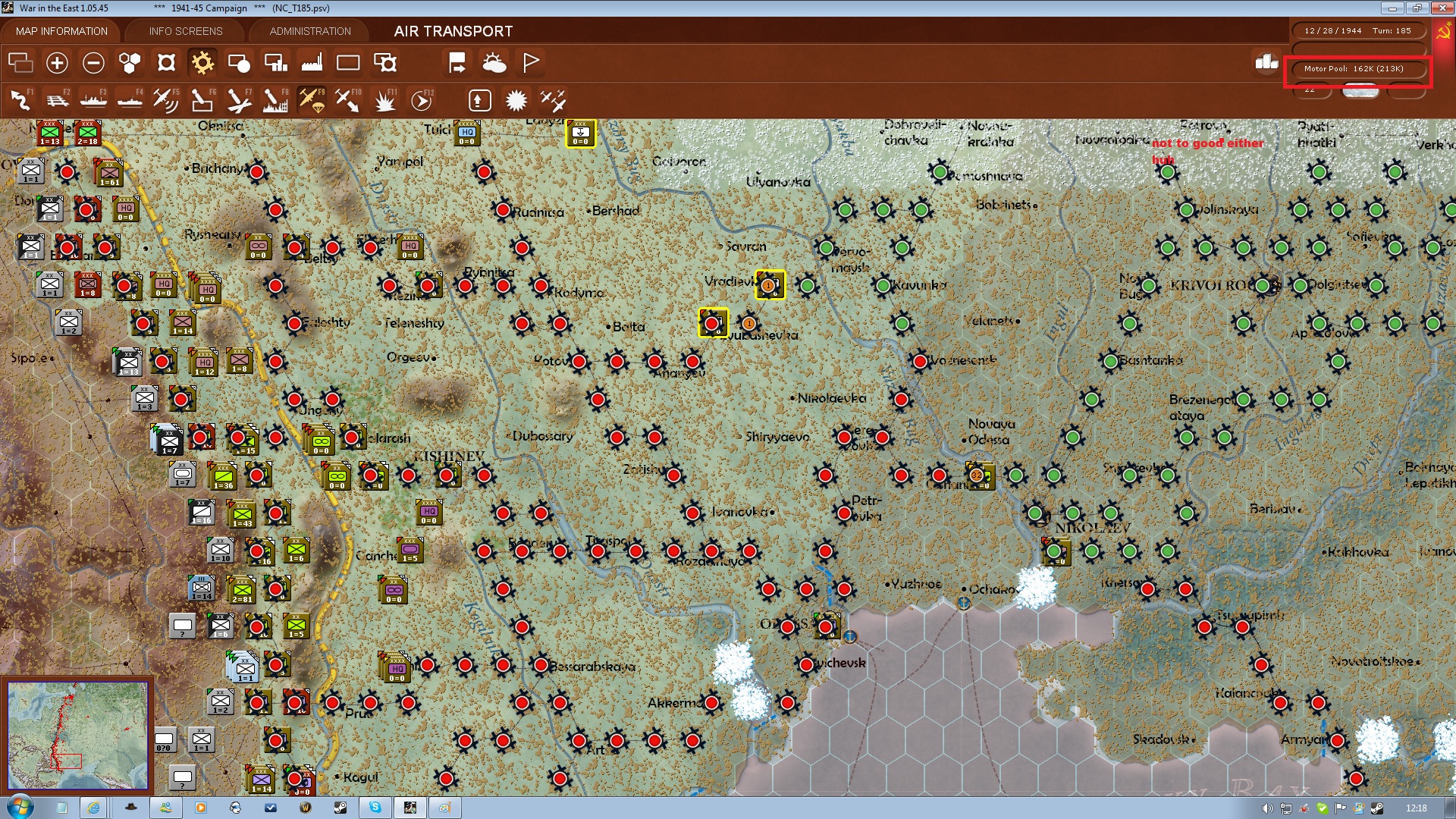Open the bar chart statistics icon

[x=1266, y=62]
